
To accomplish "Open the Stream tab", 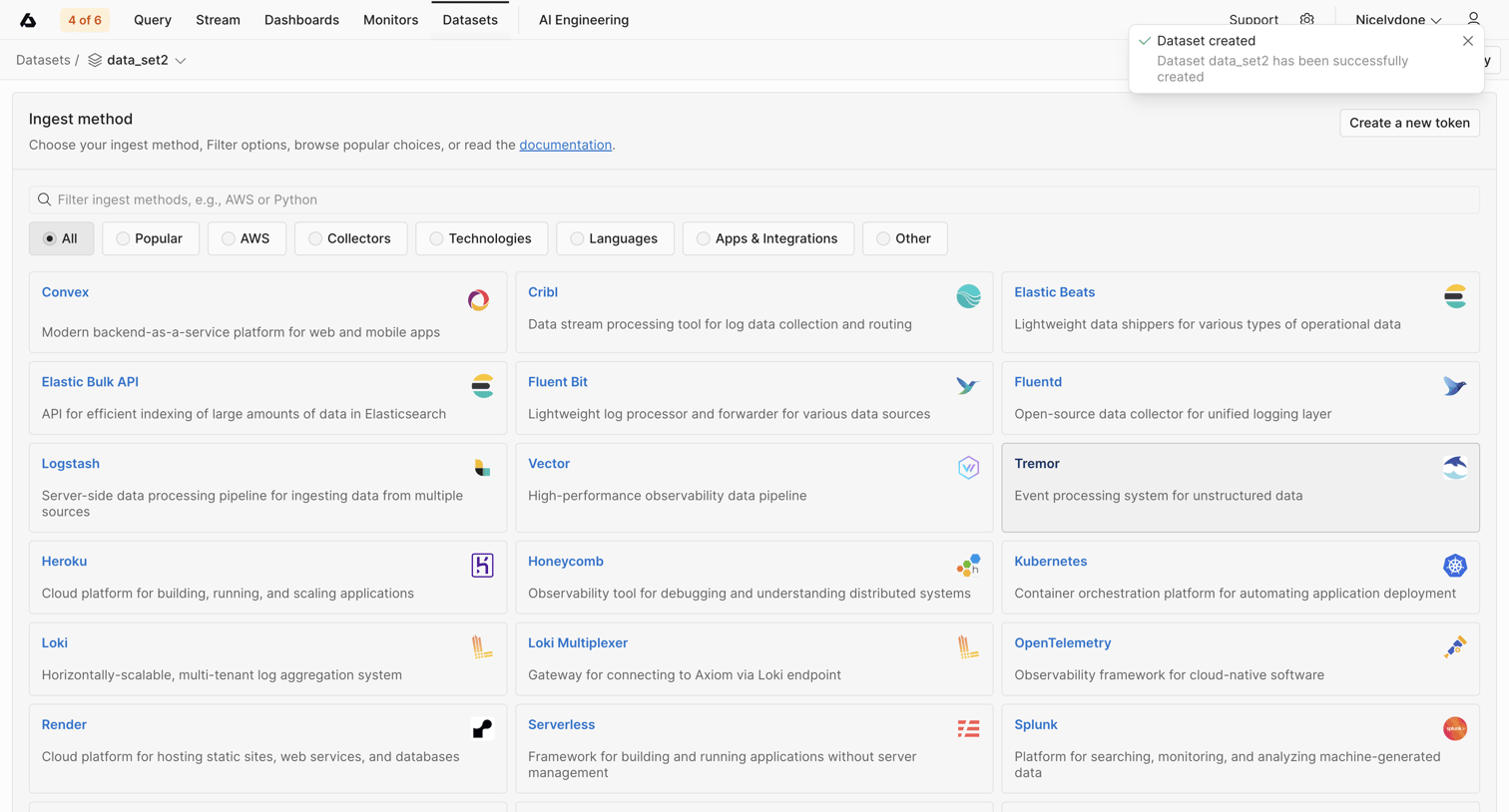I will (218, 20).
